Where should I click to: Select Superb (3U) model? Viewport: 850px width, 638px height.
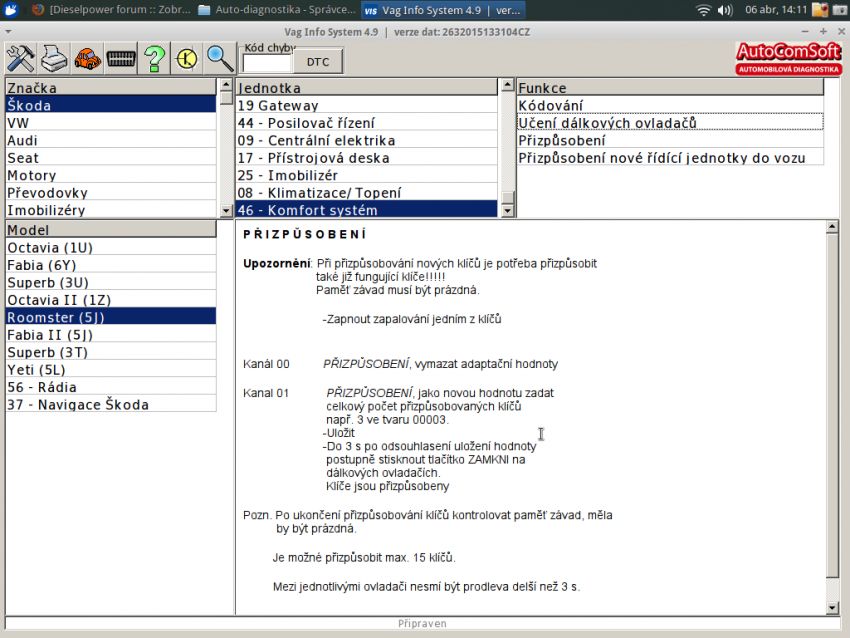pyautogui.click(x=111, y=282)
